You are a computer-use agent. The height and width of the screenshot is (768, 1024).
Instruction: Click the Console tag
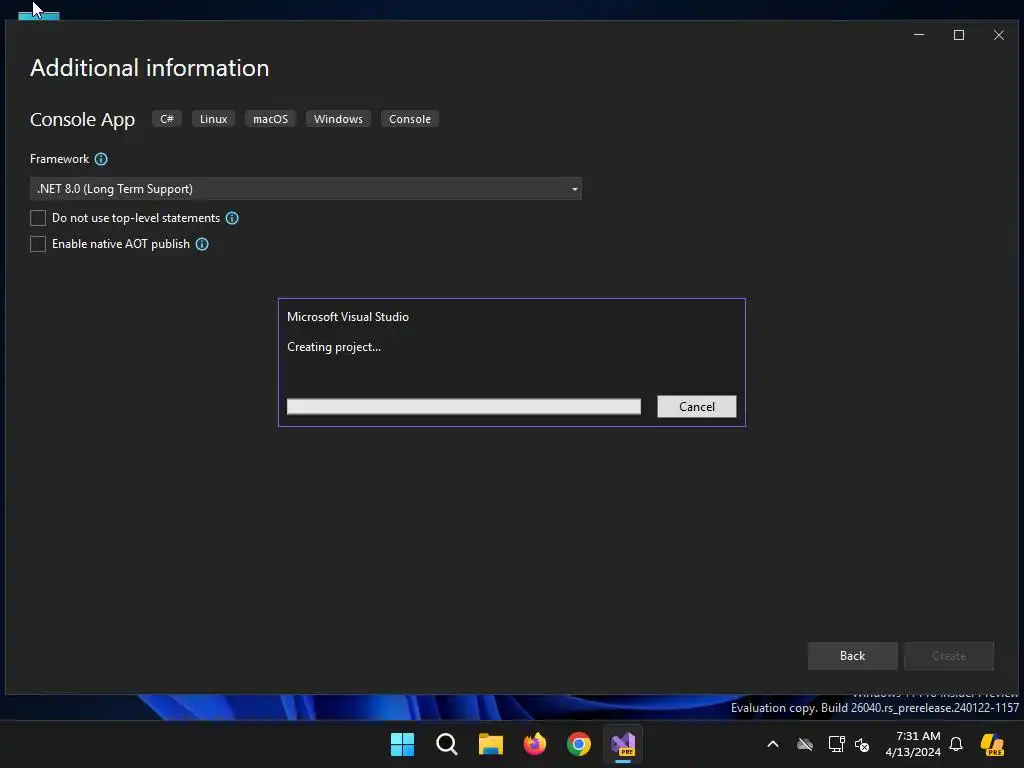[410, 119]
